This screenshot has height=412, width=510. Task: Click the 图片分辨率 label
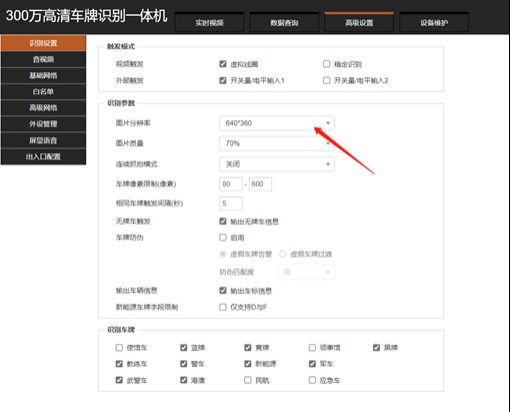click(x=133, y=123)
